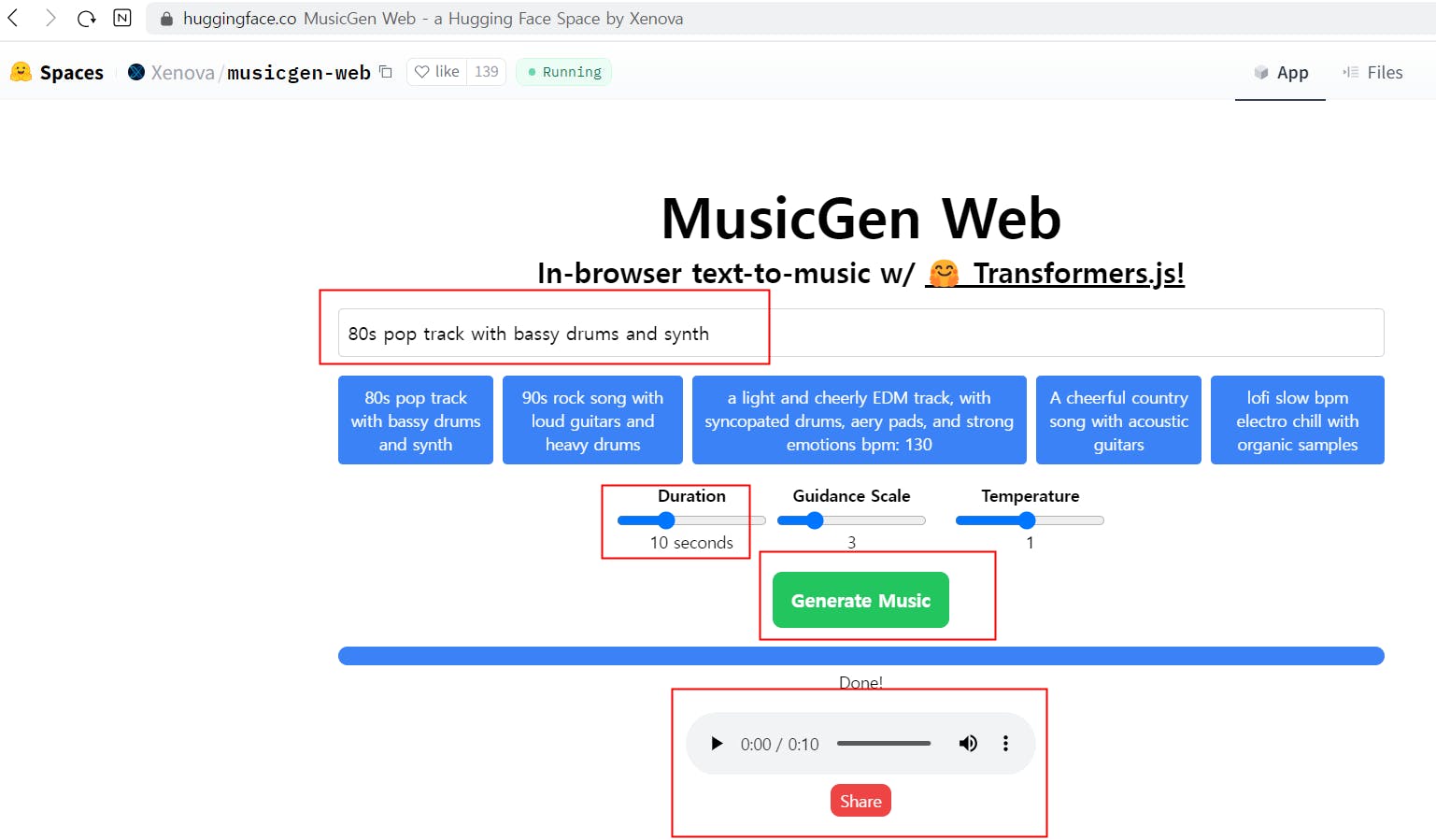Choose the 'light and cheerly EDM track' preset
The width and height of the screenshot is (1436, 840).
[x=860, y=420]
